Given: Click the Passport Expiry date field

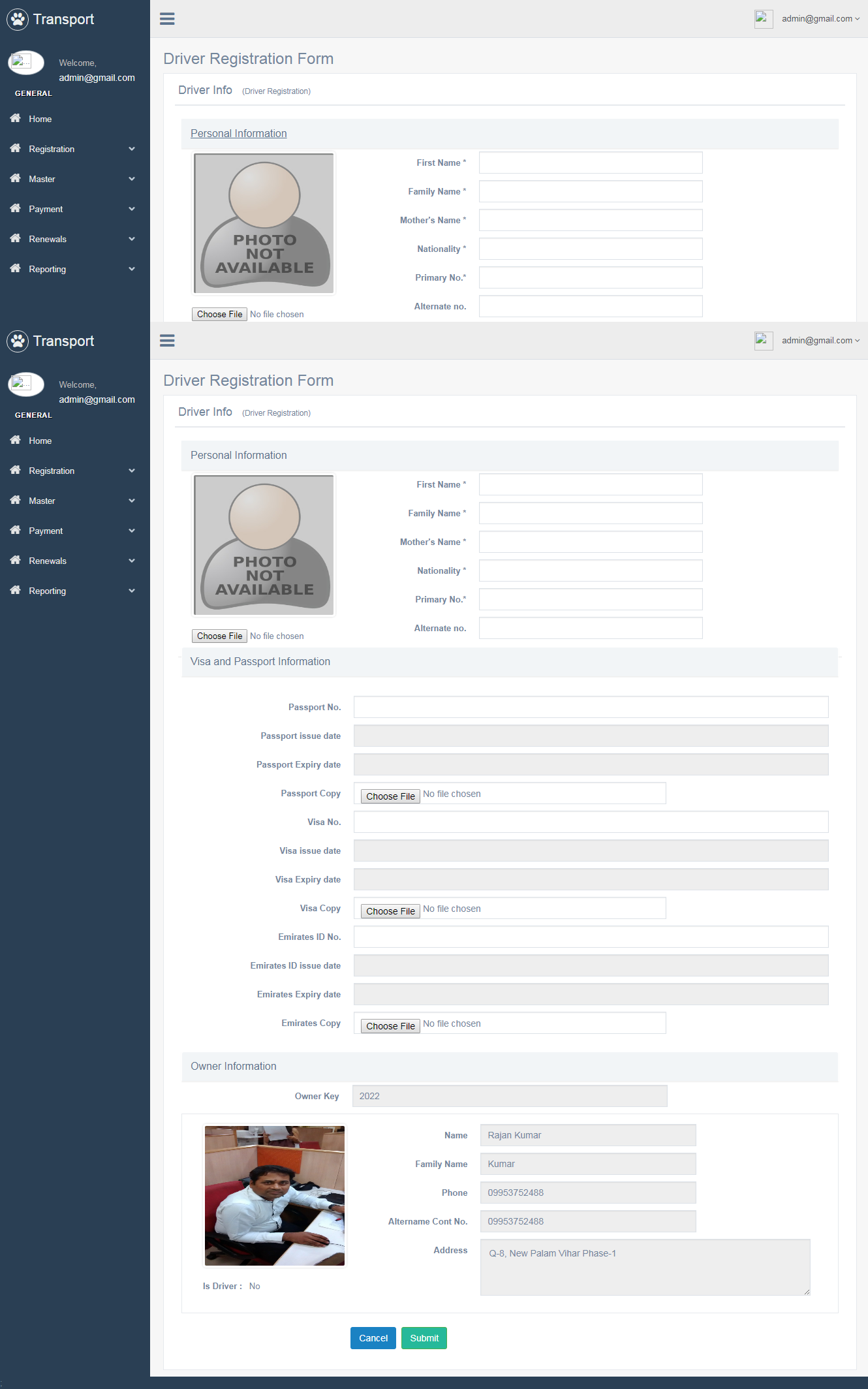Looking at the screenshot, I should point(591,764).
